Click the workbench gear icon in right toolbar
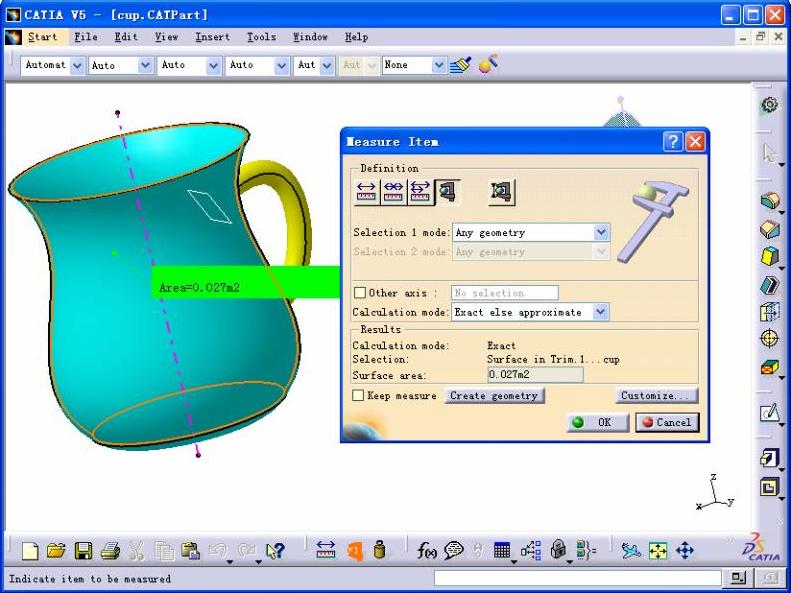 (769, 105)
